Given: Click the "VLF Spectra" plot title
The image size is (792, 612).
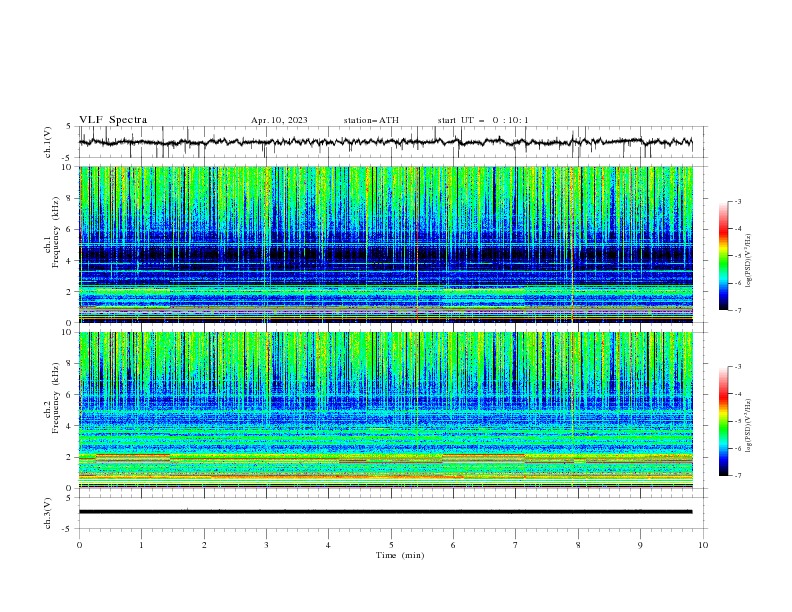Looking at the screenshot, I should coord(113,120).
